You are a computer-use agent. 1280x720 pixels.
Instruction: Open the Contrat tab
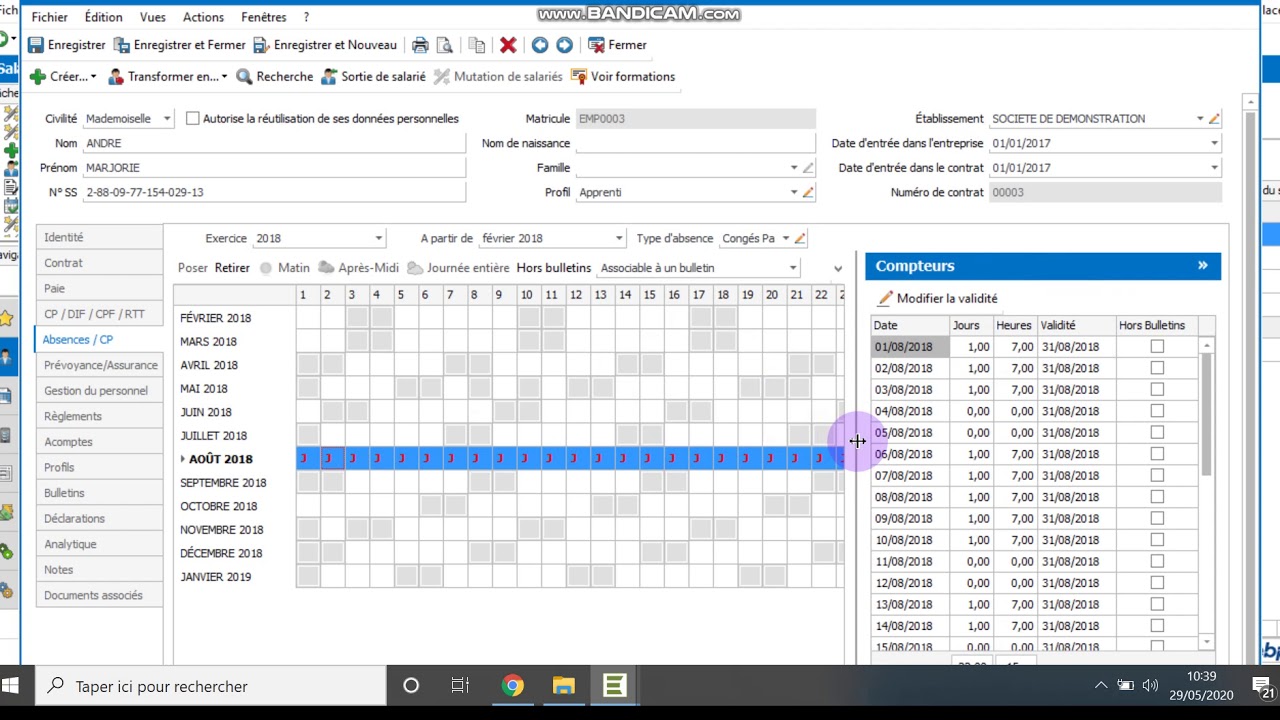coord(99,263)
